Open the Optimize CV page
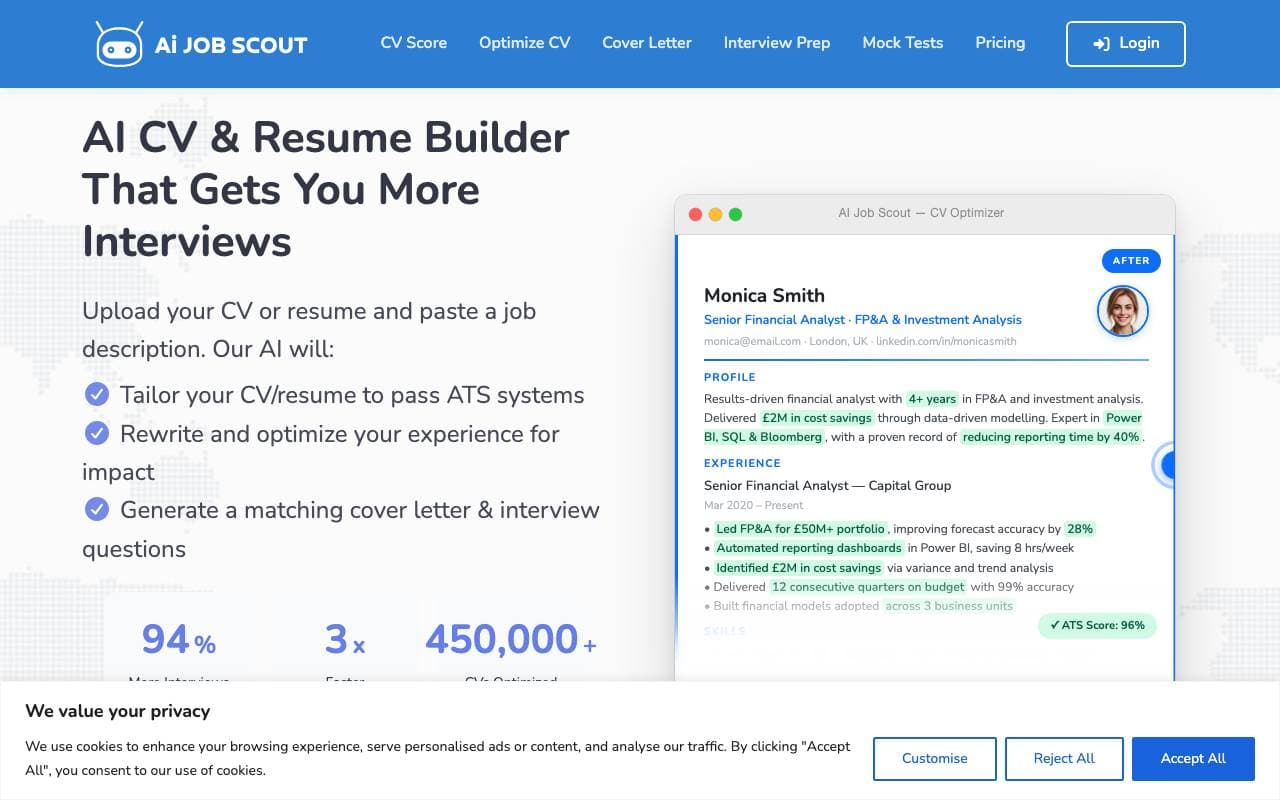Screen dimensions: 1280x800 [525, 43]
